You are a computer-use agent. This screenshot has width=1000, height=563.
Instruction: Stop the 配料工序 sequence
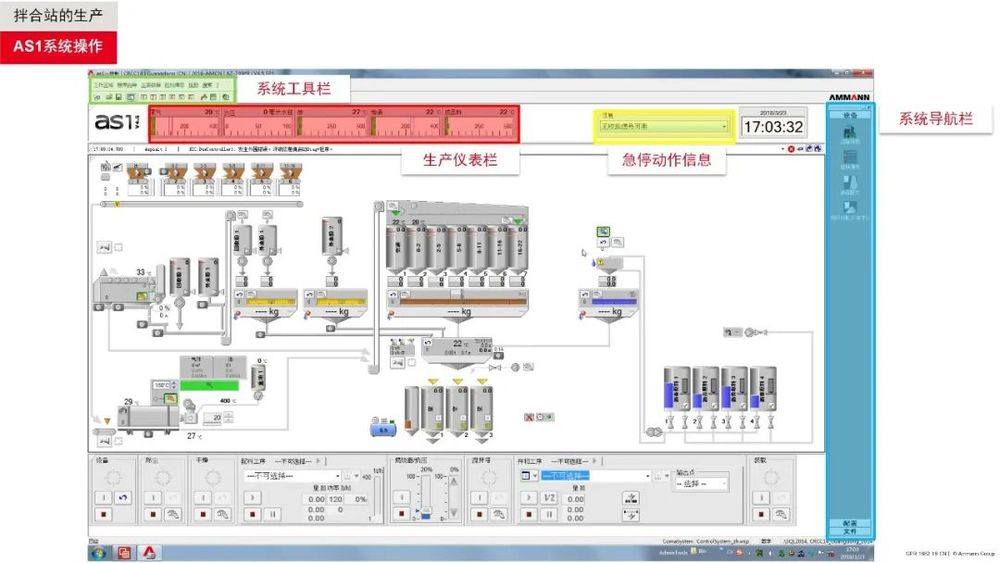click(x=253, y=514)
